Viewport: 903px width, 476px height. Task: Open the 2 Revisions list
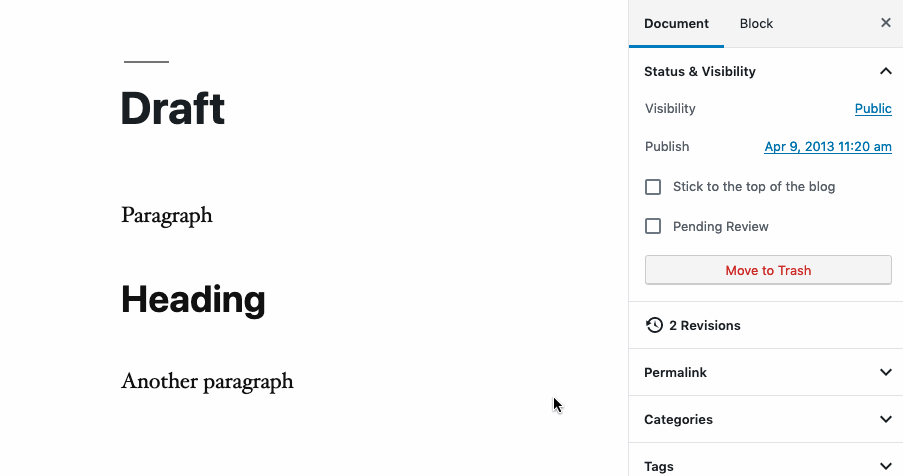[704, 325]
